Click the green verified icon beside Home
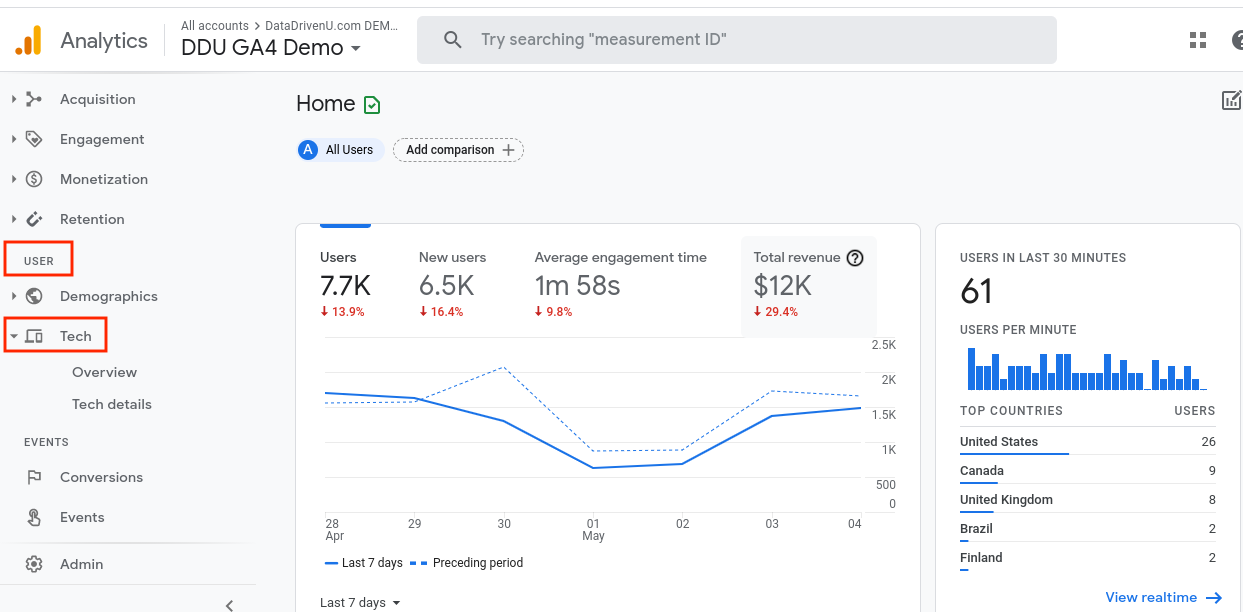 click(372, 105)
